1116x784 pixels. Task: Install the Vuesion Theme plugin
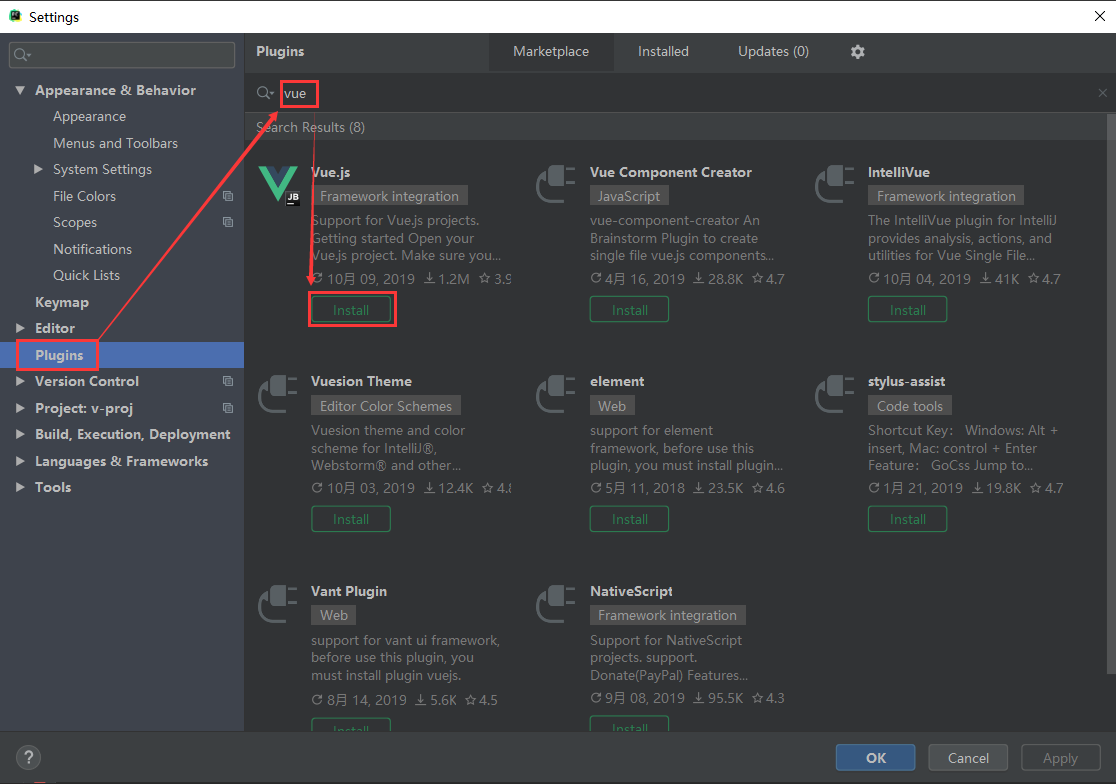point(351,519)
